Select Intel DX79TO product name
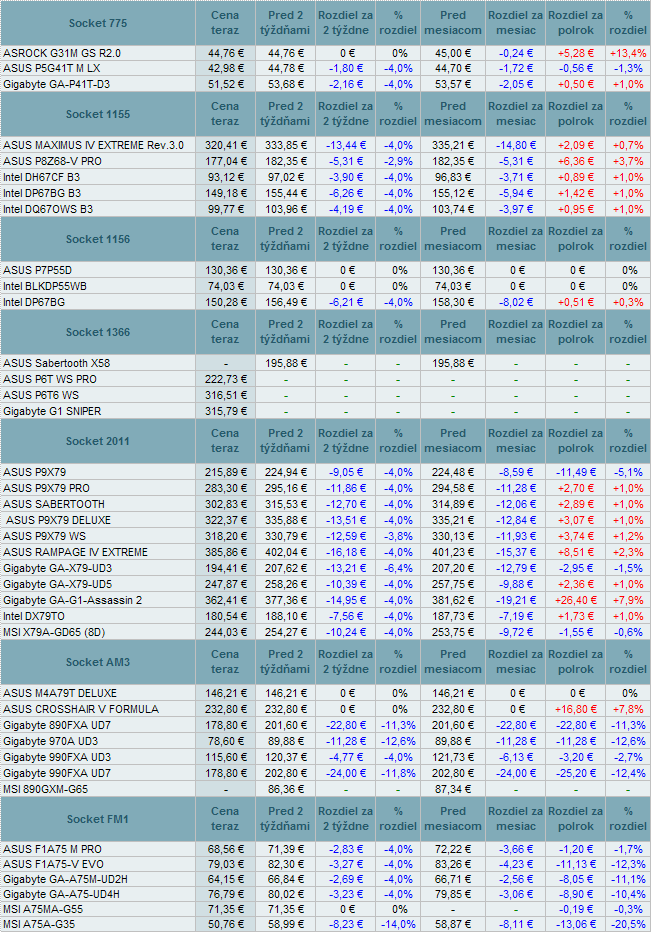Image resolution: width=651 pixels, height=932 pixels. click(34, 616)
